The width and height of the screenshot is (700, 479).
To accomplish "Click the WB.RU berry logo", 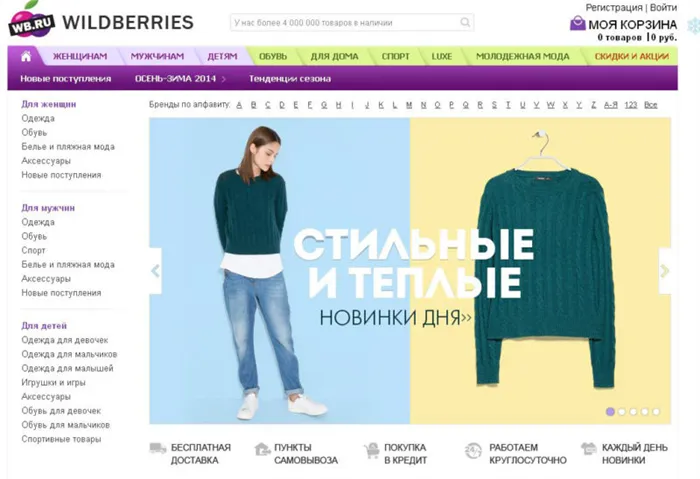I will pyautogui.click(x=31, y=21).
